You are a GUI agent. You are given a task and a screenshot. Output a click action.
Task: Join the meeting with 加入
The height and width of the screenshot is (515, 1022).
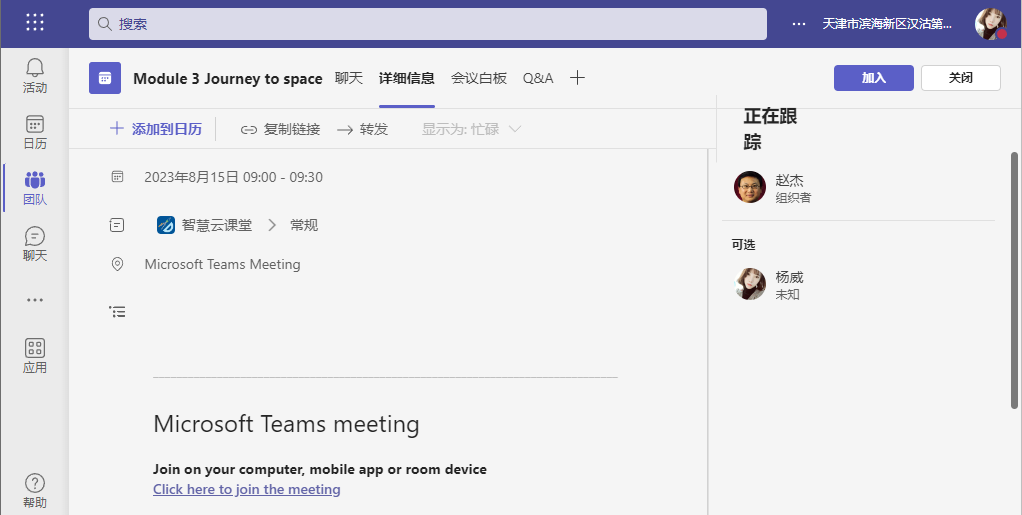coord(873,78)
